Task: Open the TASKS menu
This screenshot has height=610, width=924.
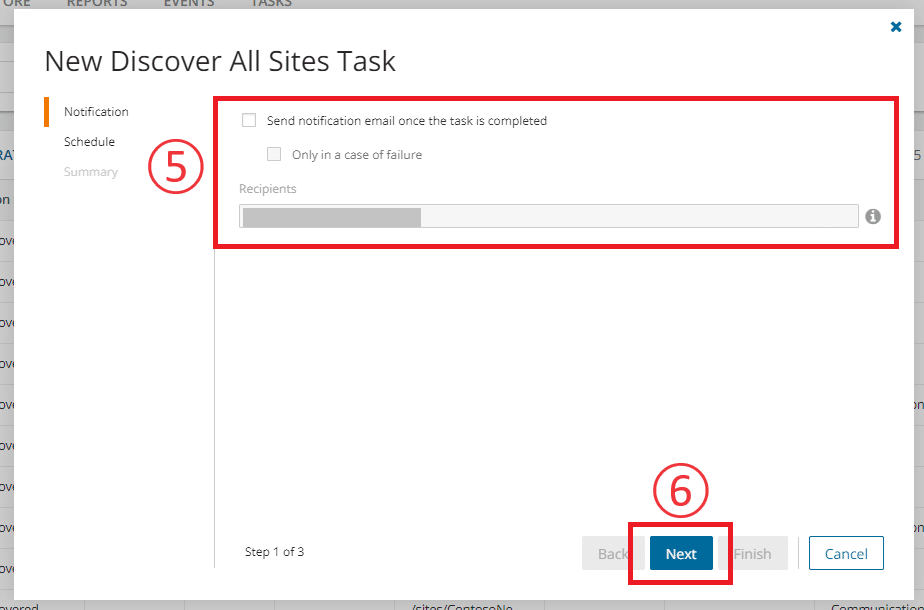Action: point(270,4)
